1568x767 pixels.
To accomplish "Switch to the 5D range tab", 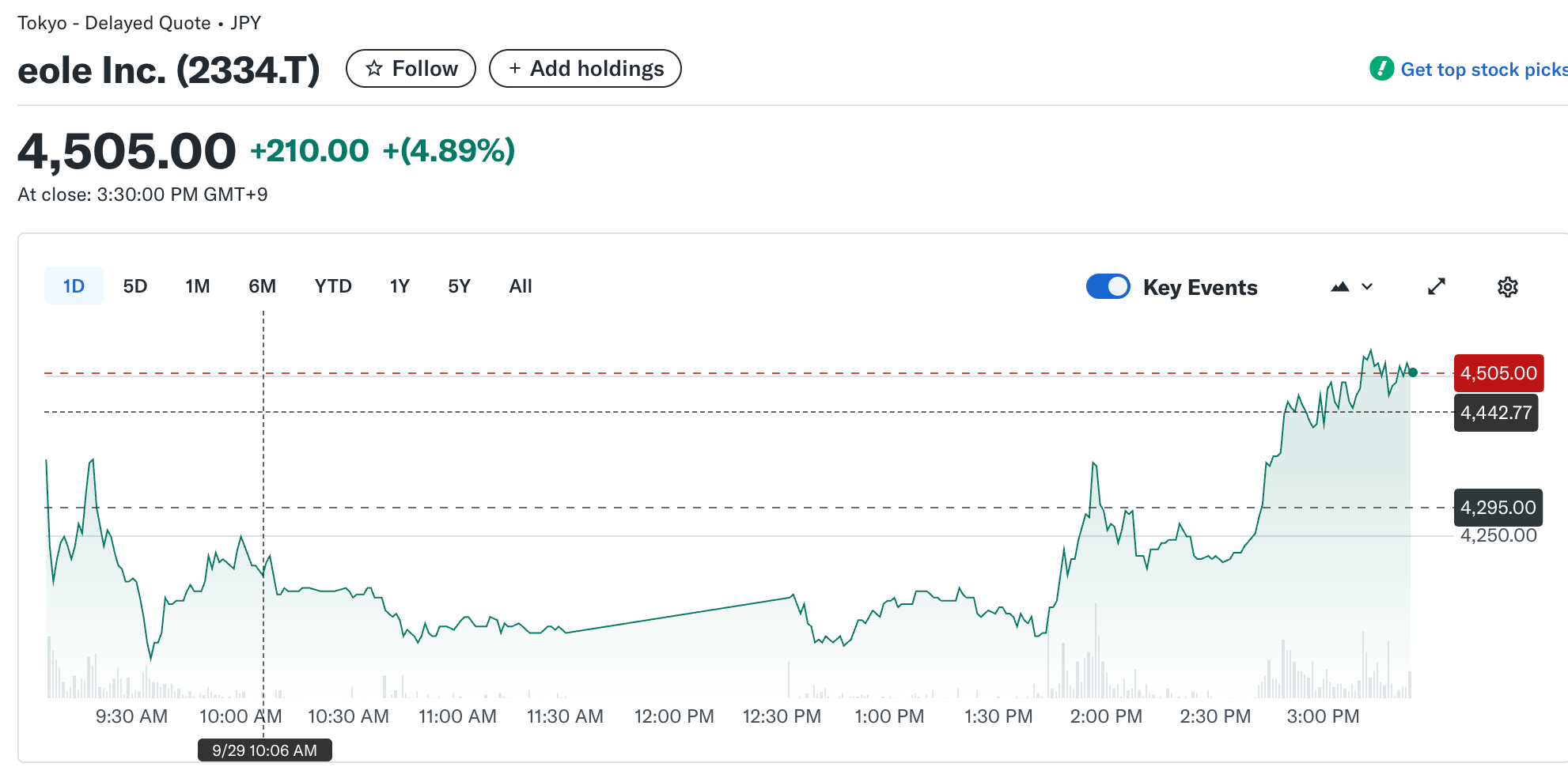I will (x=135, y=286).
